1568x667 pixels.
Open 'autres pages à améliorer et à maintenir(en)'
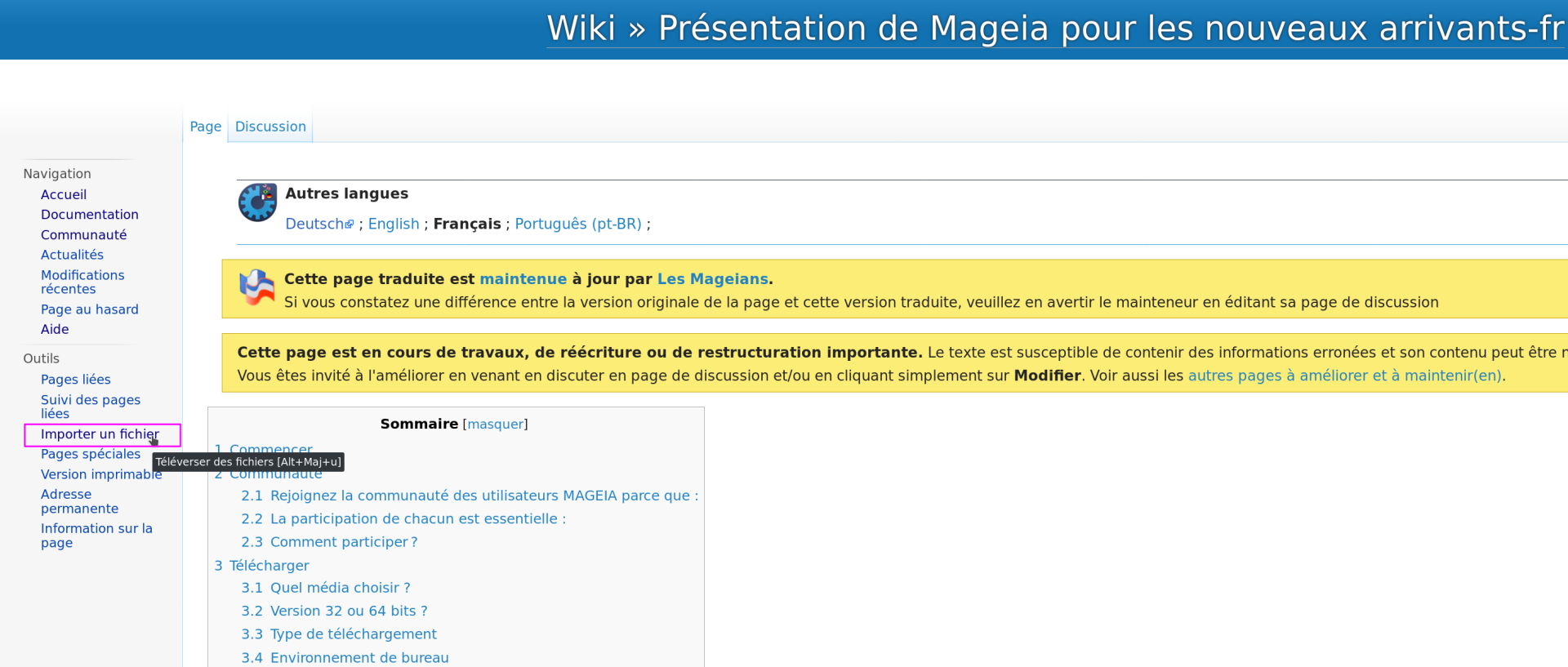point(1344,376)
